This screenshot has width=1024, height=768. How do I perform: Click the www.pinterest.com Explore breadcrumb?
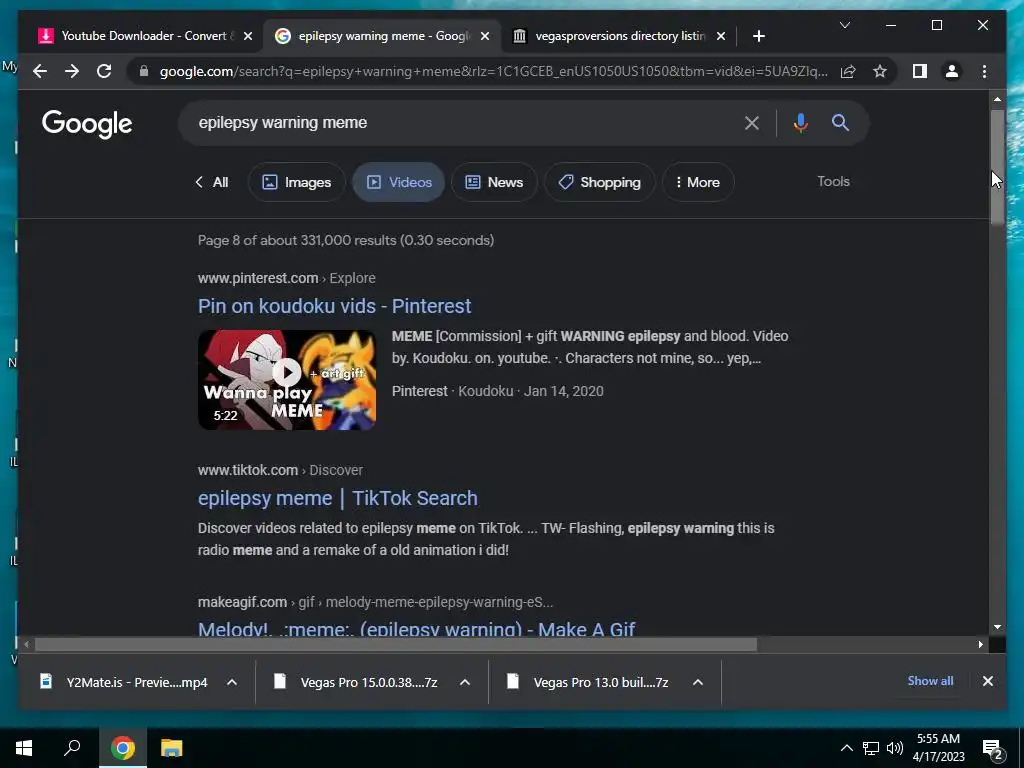click(x=287, y=278)
